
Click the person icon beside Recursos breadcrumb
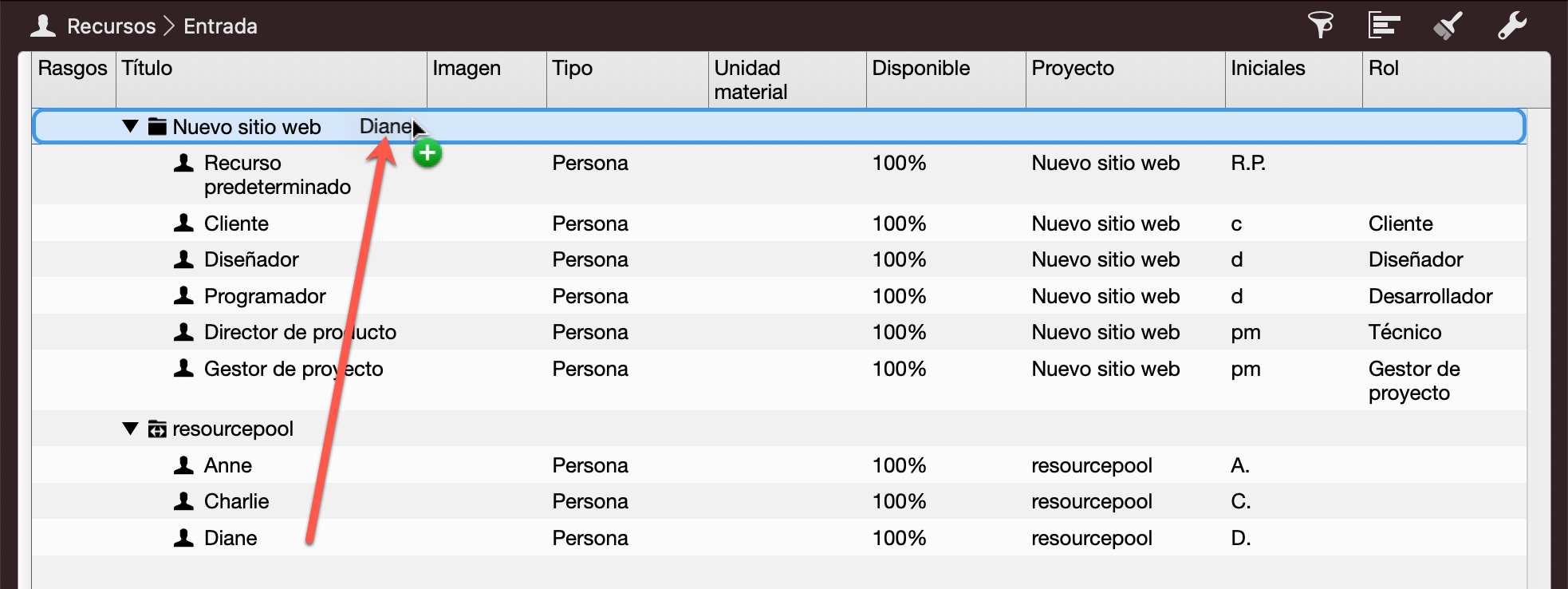tap(44, 25)
